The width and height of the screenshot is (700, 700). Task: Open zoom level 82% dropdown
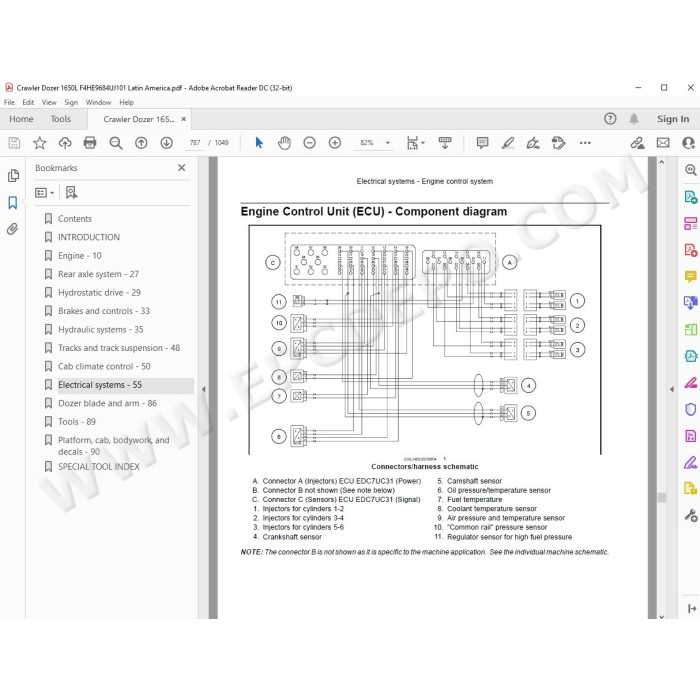tap(388, 143)
